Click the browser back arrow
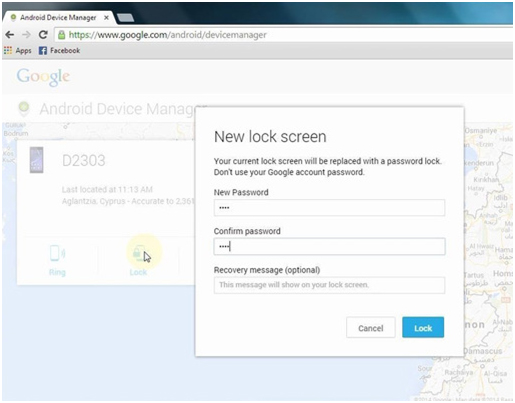 10,35
